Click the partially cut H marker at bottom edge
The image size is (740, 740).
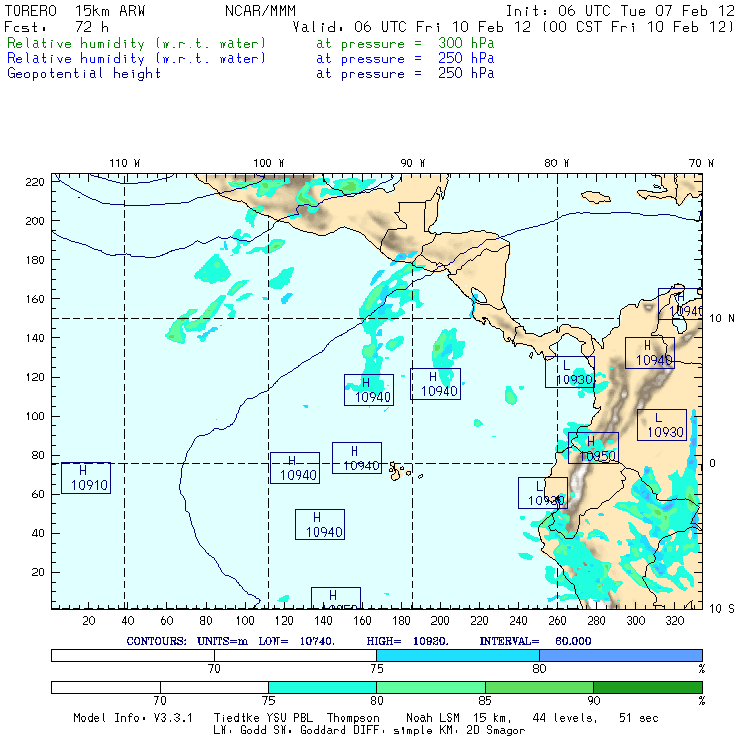(x=335, y=597)
